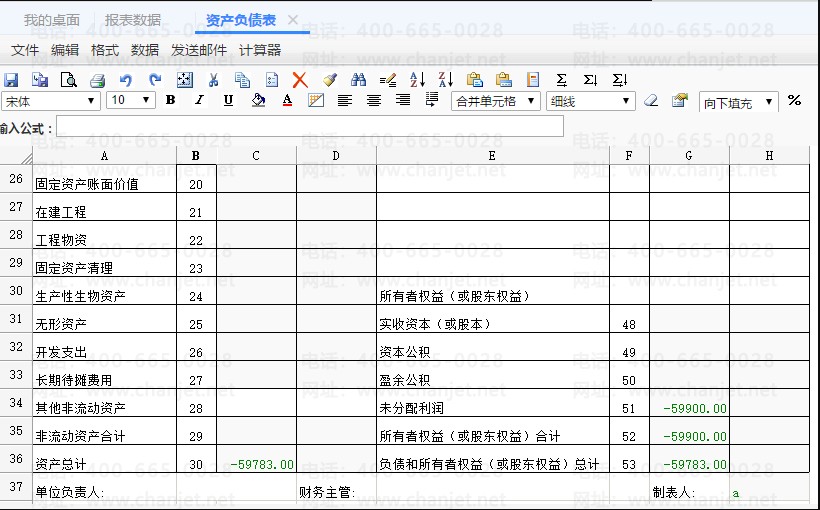Click the 输入公式 formula input field
Image resolution: width=820 pixels, height=510 pixels.
[x=310, y=126]
